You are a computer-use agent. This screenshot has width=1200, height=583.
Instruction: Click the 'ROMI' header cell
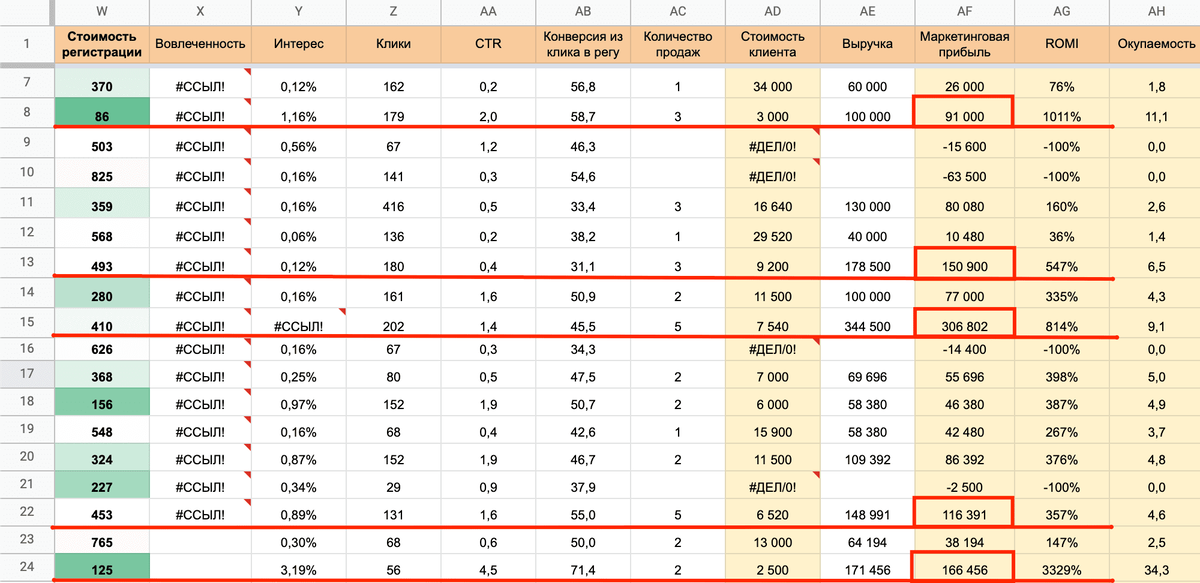[1064, 44]
